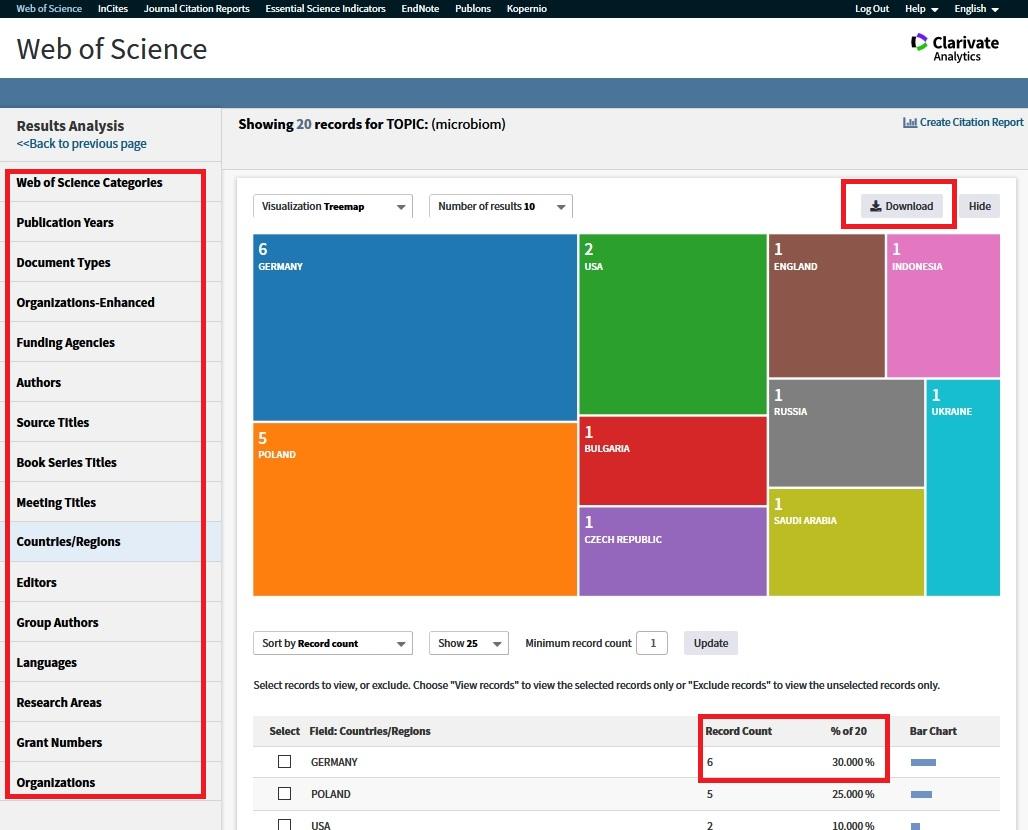Select Publication Years in sidebar
The image size is (1028, 830).
click(65, 222)
